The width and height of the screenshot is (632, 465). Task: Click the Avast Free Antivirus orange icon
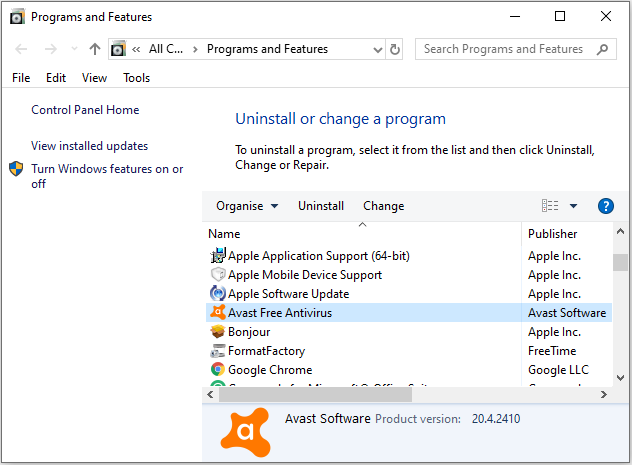pyautogui.click(x=218, y=313)
